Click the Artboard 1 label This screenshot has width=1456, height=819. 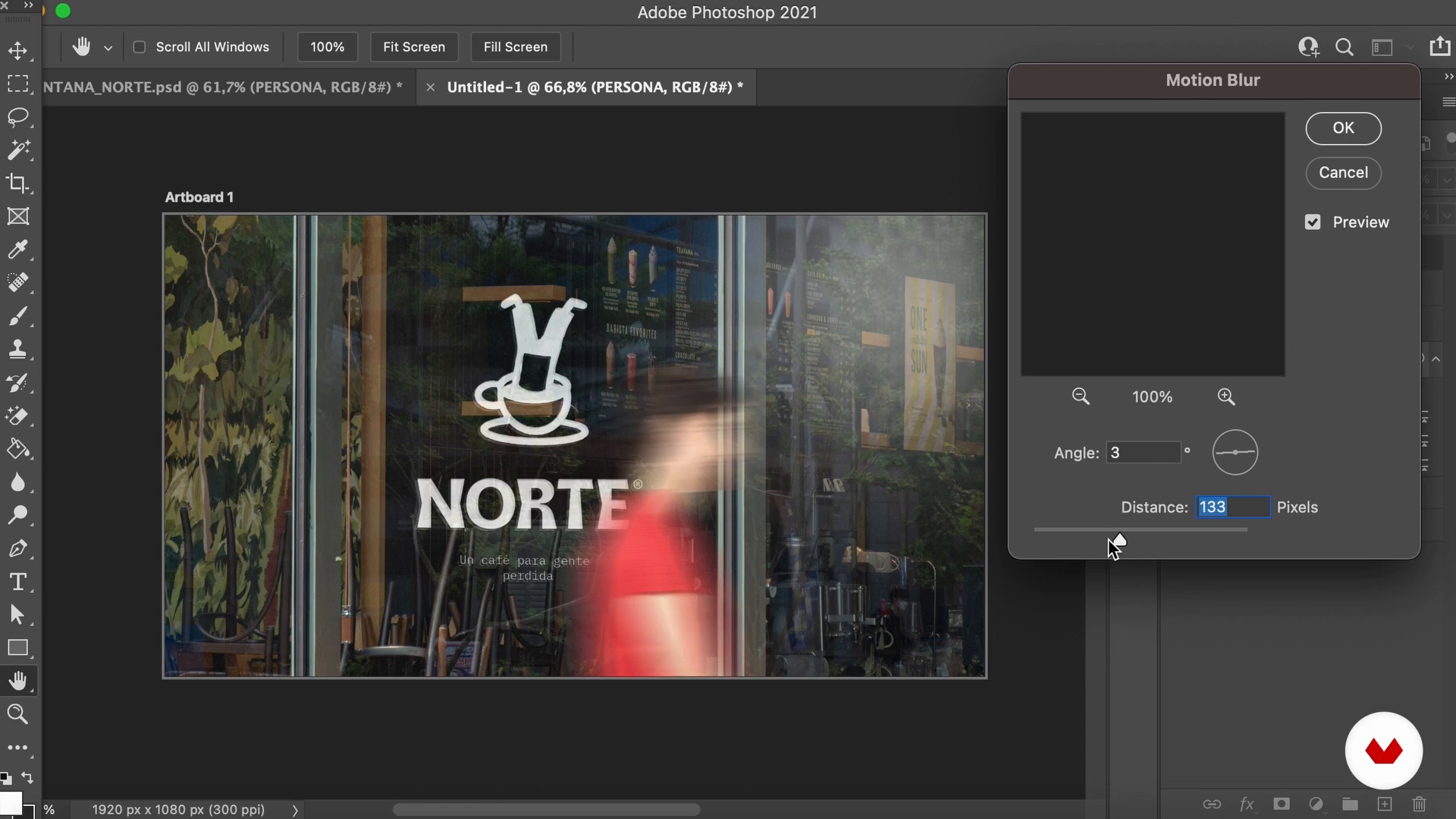click(x=199, y=197)
